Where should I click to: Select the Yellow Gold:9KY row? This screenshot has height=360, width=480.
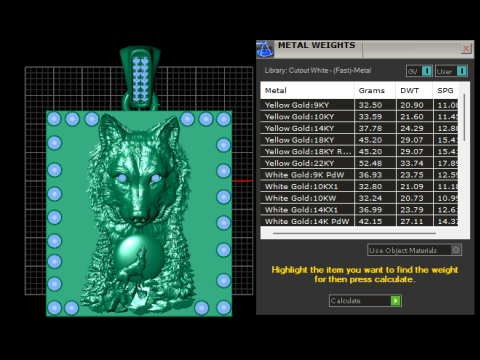point(359,105)
